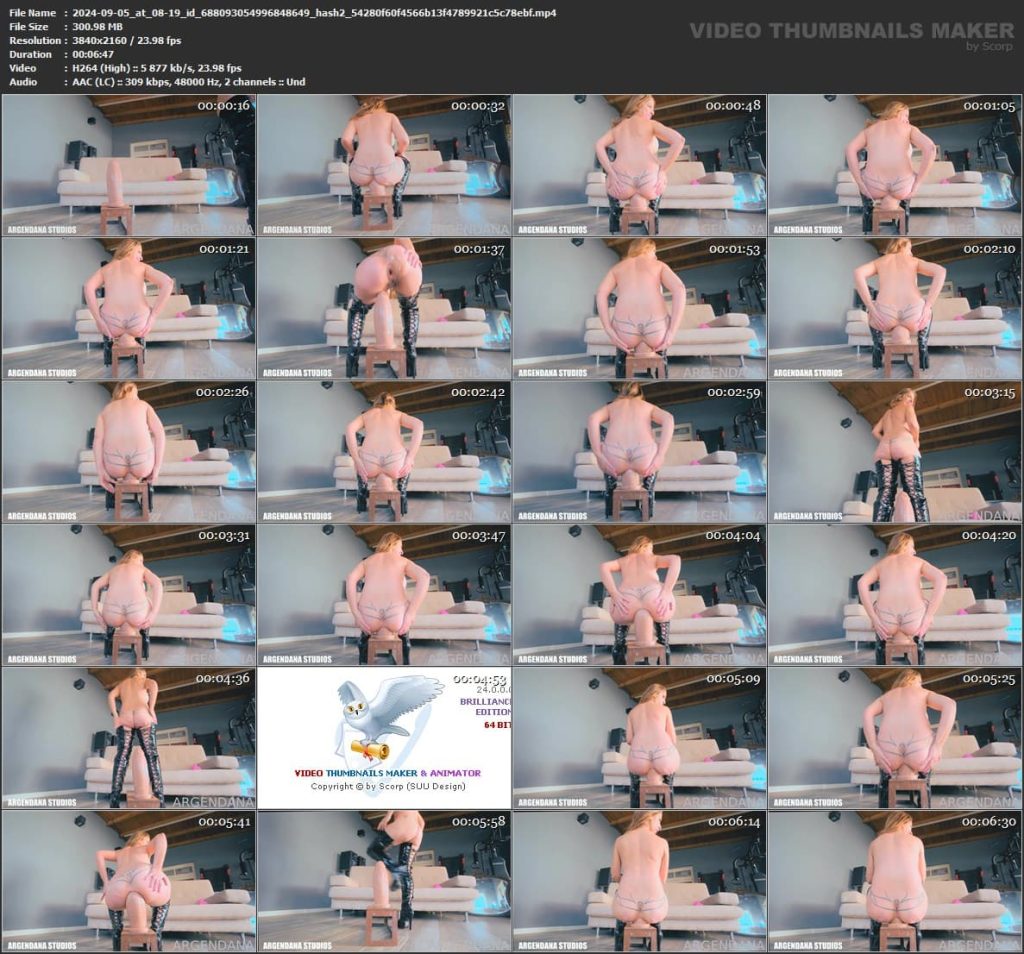Select the frame stamped 00:03:47
Screen dimensions: 1024x954
[384, 595]
